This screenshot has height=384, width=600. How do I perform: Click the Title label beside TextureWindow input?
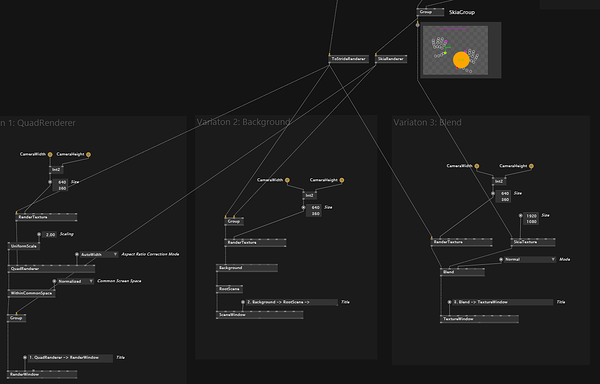point(561,302)
